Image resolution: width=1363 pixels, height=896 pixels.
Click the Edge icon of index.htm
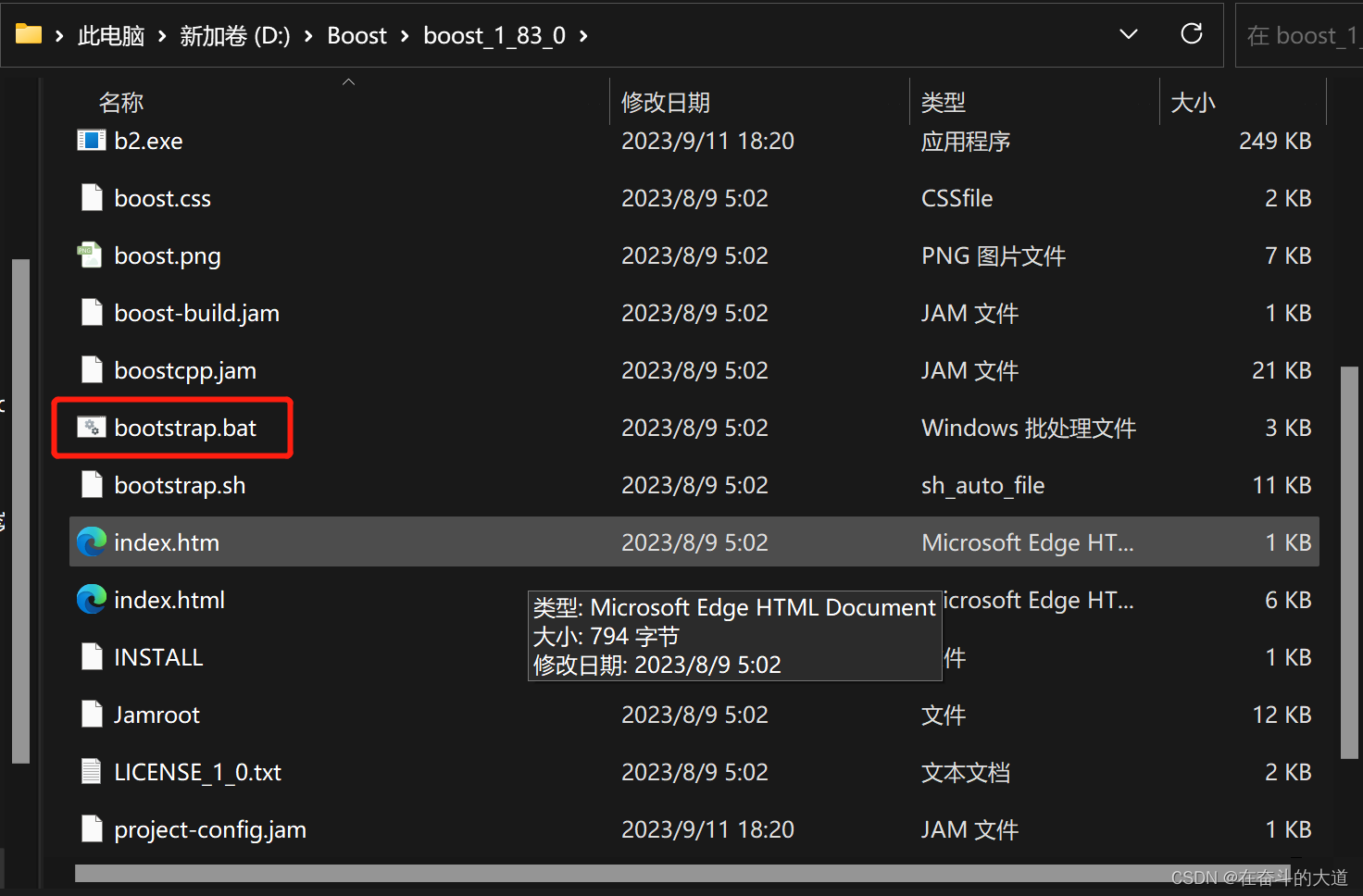coord(92,542)
